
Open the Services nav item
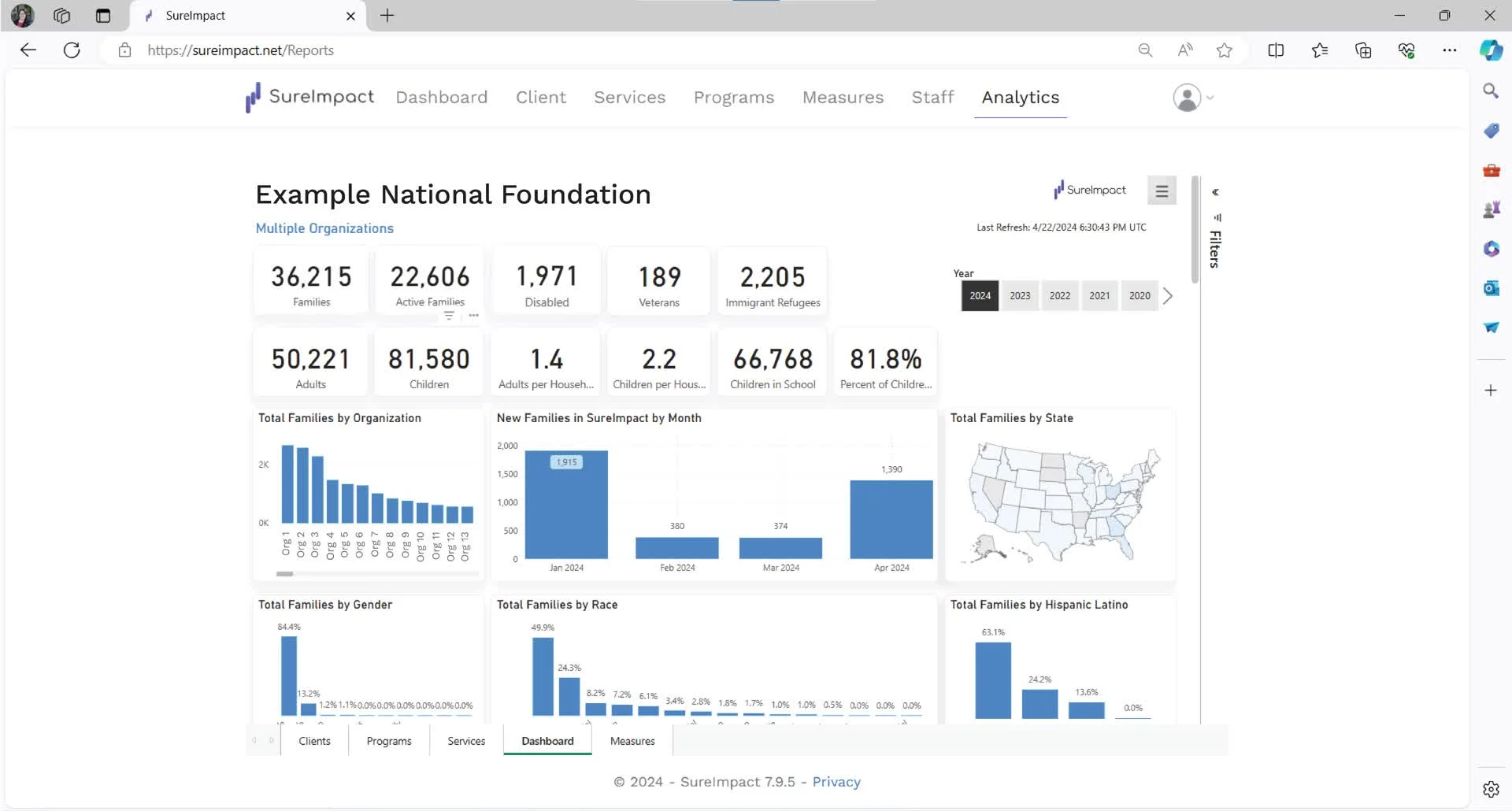click(630, 98)
